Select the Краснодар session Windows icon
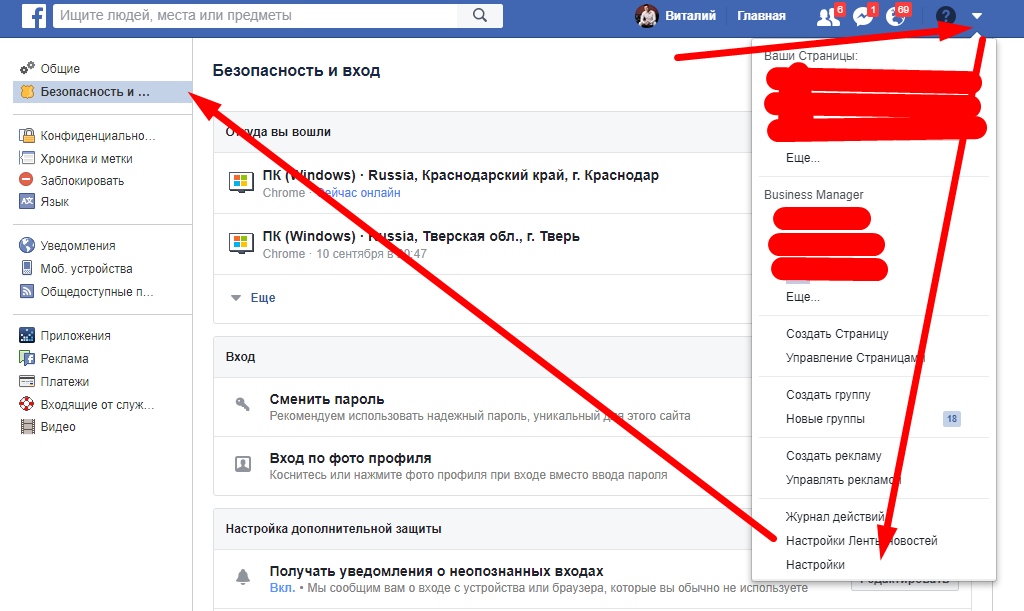Image resolution: width=1024 pixels, height=611 pixels. tap(241, 182)
